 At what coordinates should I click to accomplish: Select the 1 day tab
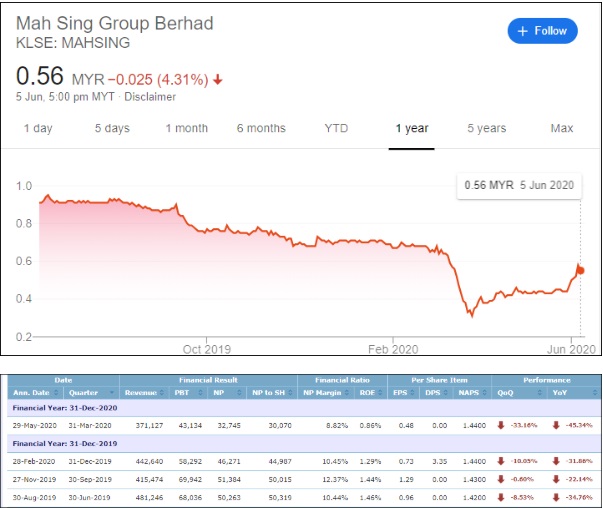coord(38,128)
